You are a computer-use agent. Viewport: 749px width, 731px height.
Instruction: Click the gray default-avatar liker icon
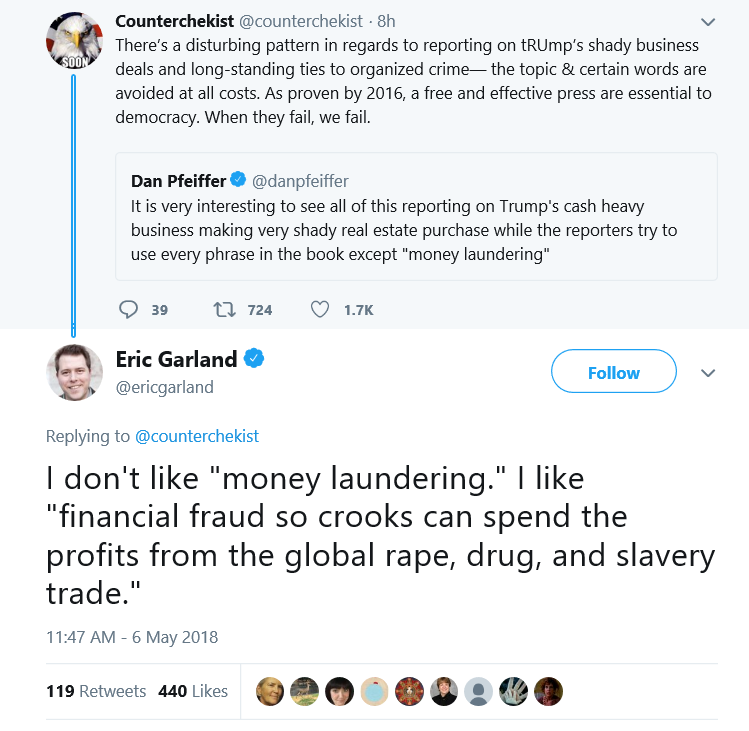point(479,691)
